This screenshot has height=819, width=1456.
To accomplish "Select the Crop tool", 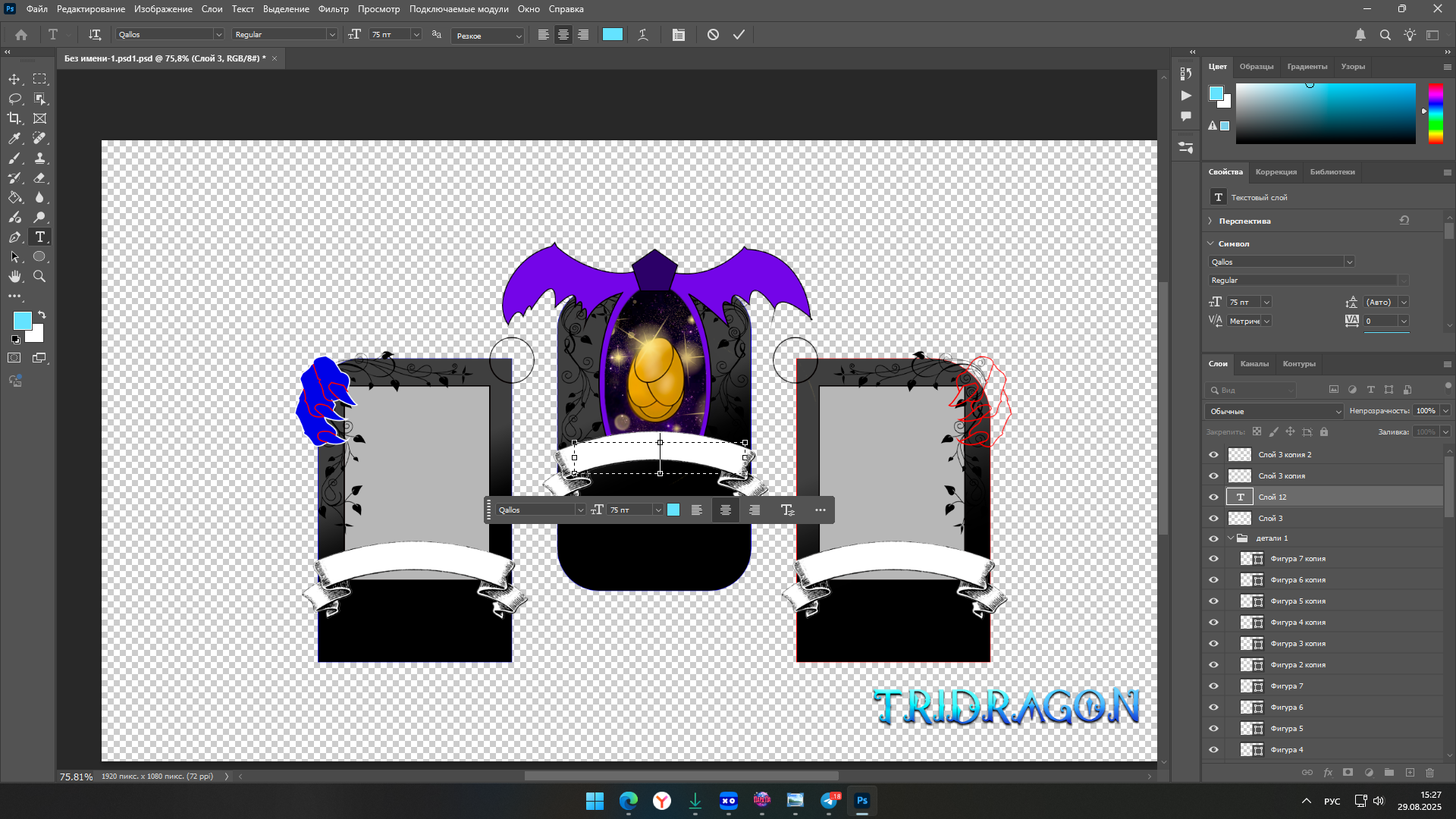I will (x=14, y=118).
